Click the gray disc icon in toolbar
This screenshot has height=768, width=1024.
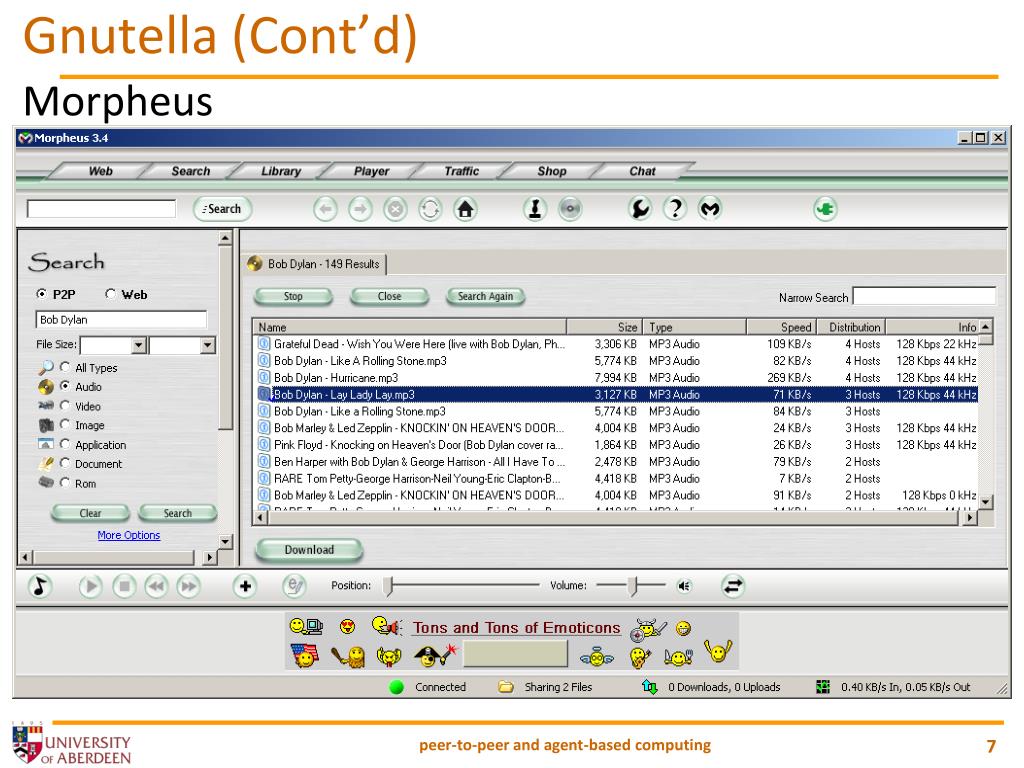(x=570, y=210)
